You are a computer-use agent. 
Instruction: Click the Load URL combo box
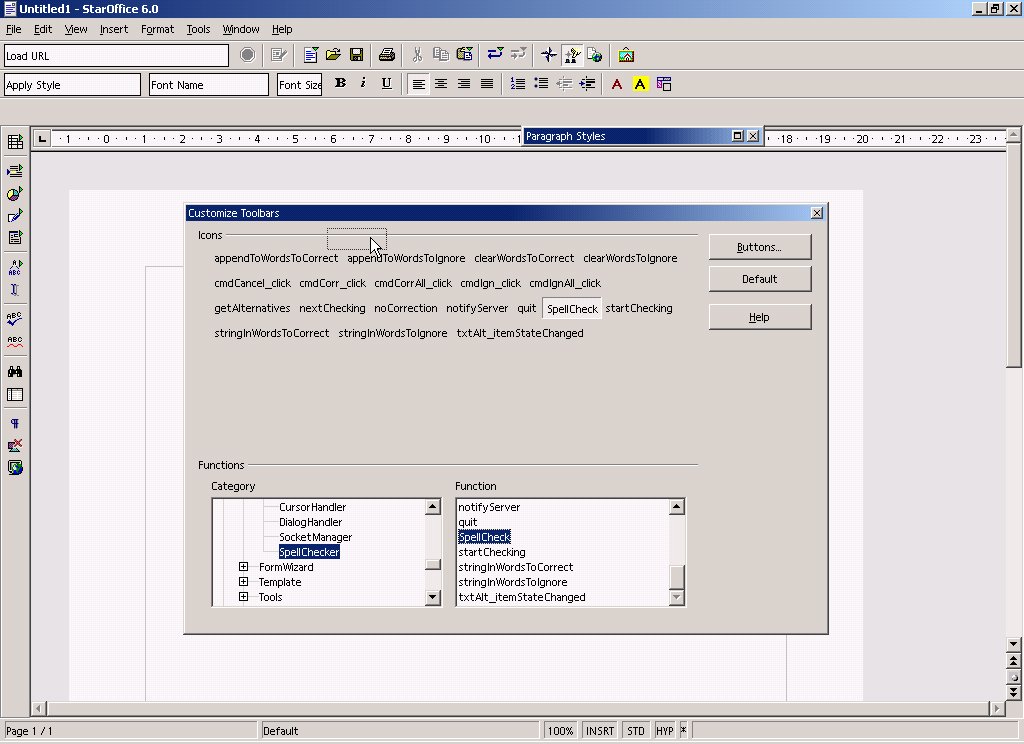(116, 56)
